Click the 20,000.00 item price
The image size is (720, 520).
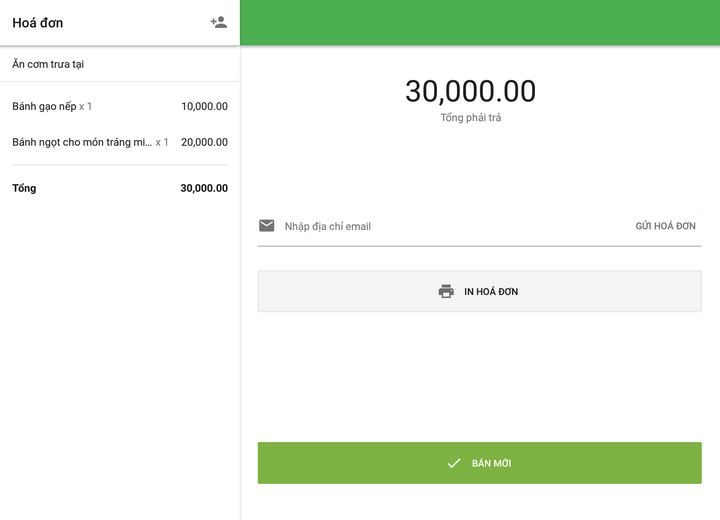[204, 142]
